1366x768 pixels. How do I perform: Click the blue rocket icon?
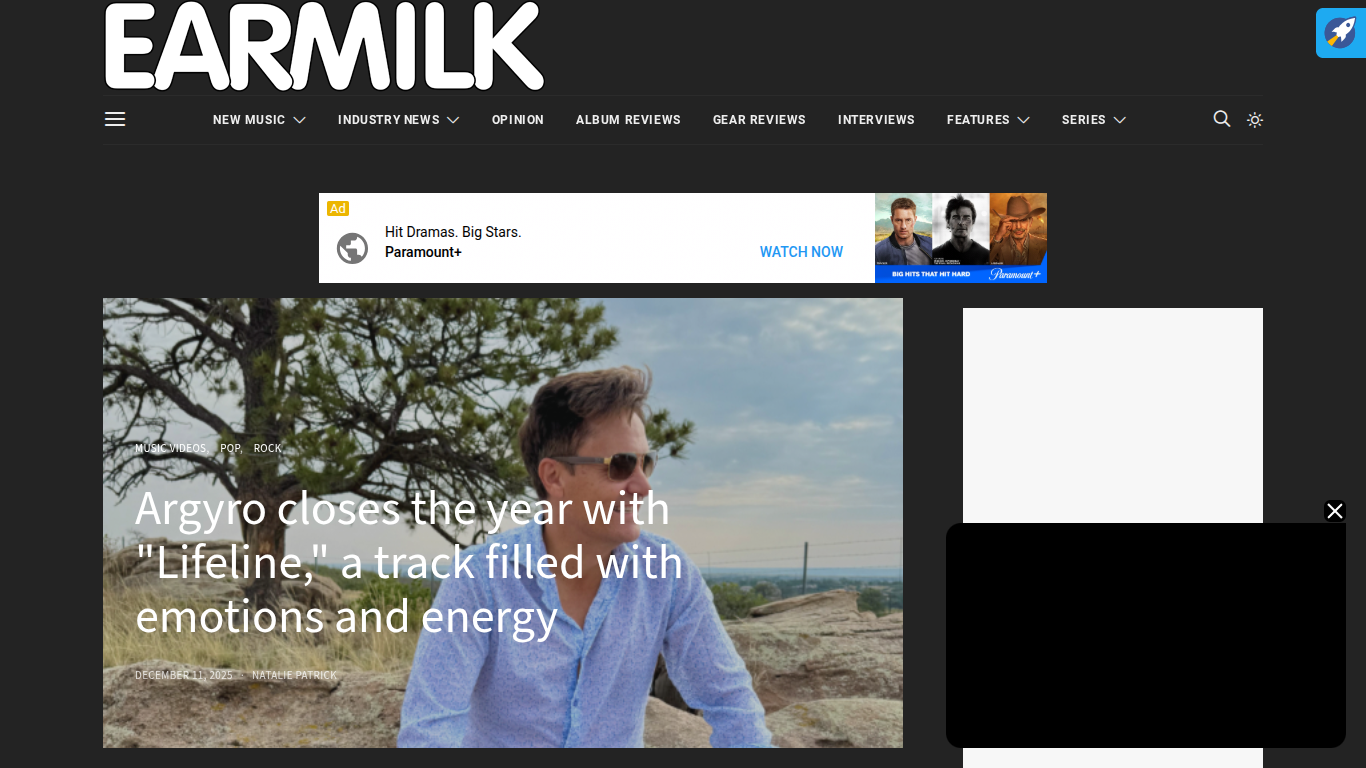[x=1340, y=33]
